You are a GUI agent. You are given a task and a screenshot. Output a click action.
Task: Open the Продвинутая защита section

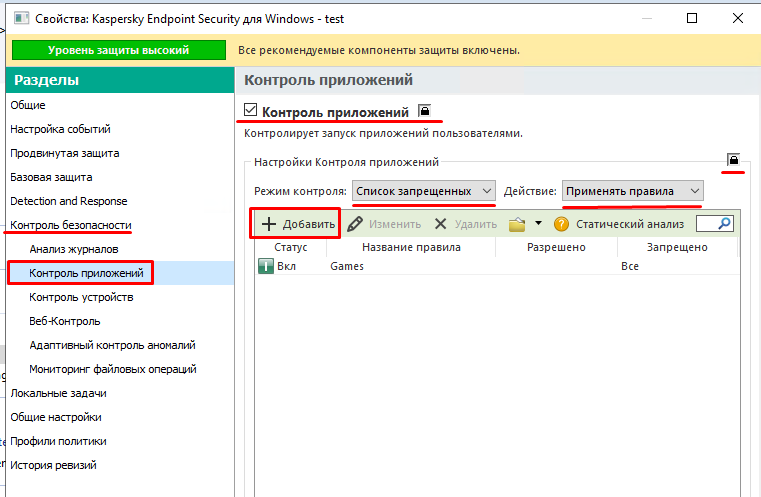tap(65, 153)
